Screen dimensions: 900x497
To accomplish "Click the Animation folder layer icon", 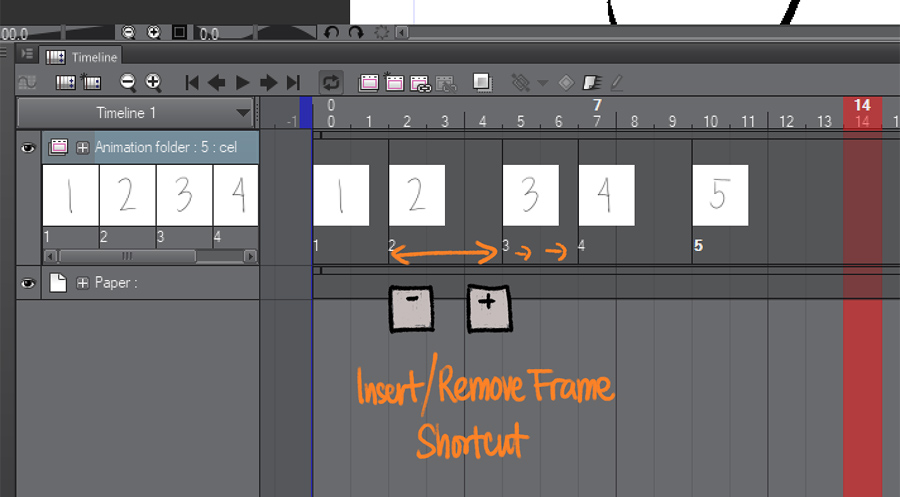I will pos(58,147).
